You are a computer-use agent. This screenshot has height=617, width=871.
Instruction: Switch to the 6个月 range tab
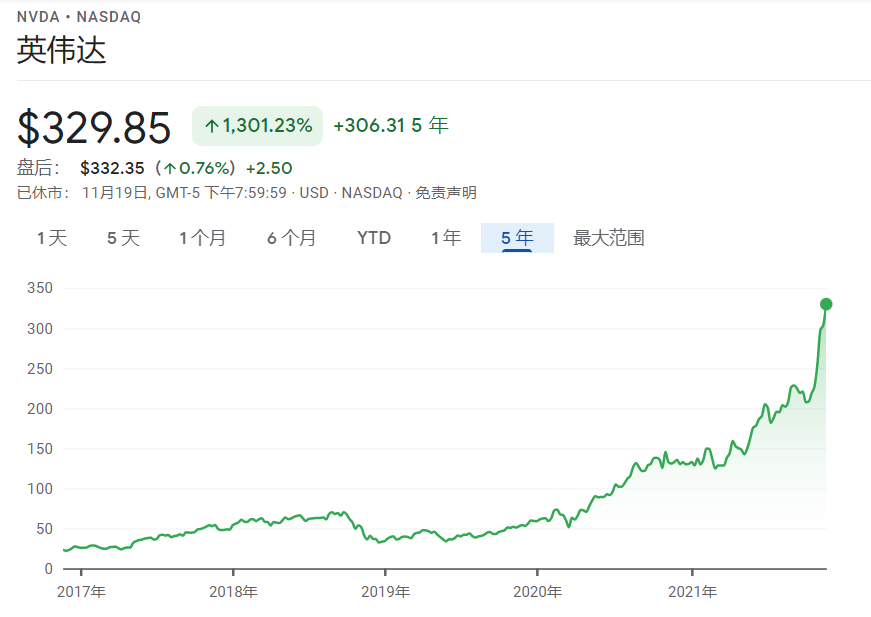pos(290,238)
